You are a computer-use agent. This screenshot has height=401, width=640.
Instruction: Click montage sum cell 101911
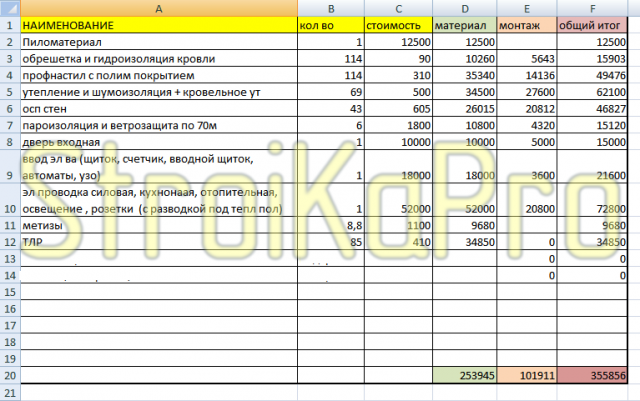[x=527, y=375]
